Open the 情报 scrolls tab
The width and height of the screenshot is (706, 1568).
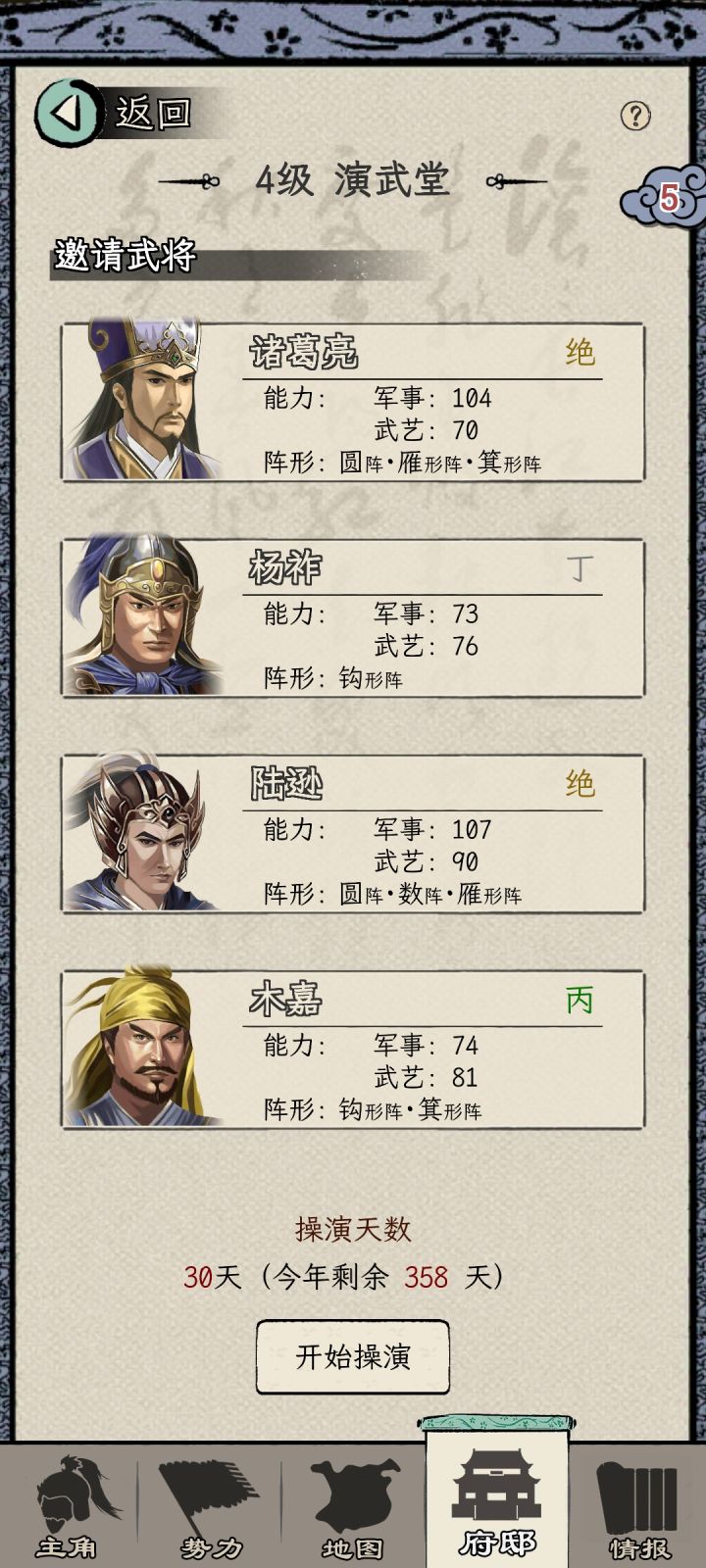639,1506
